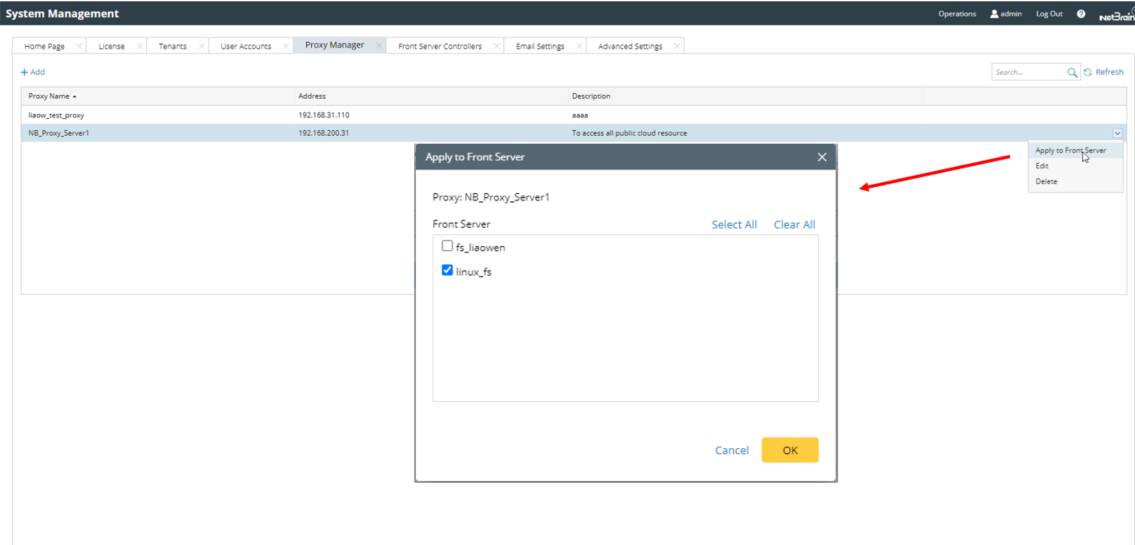Check the fs_liaowen front server checkbox
The width and height of the screenshot is (1135, 545).
click(x=447, y=246)
